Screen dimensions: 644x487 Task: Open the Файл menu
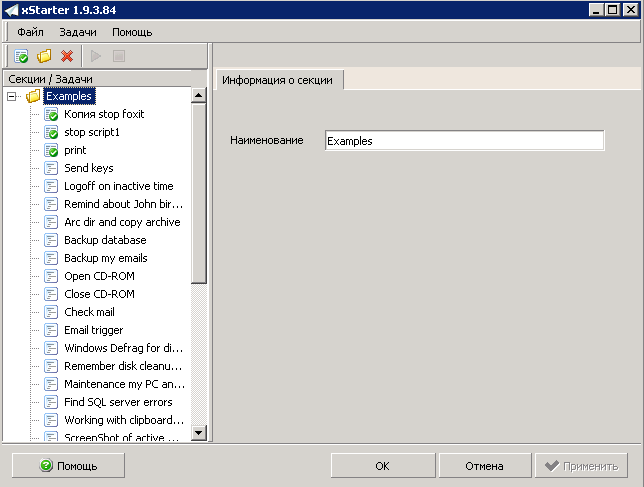tap(30, 32)
